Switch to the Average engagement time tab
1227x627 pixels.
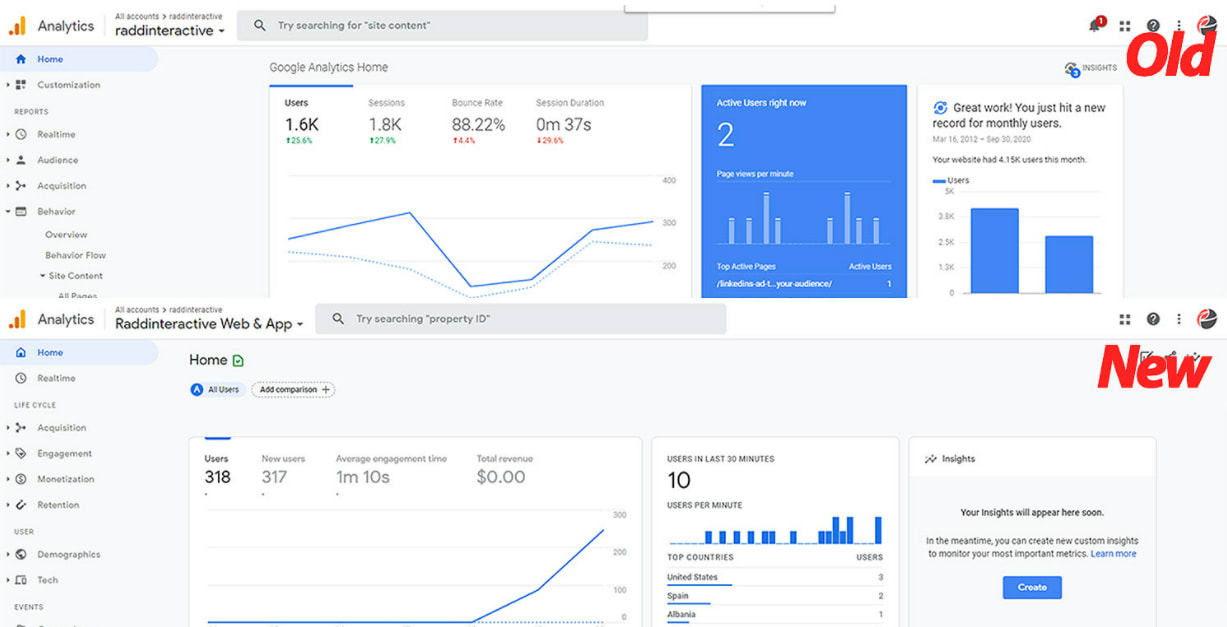391,472
